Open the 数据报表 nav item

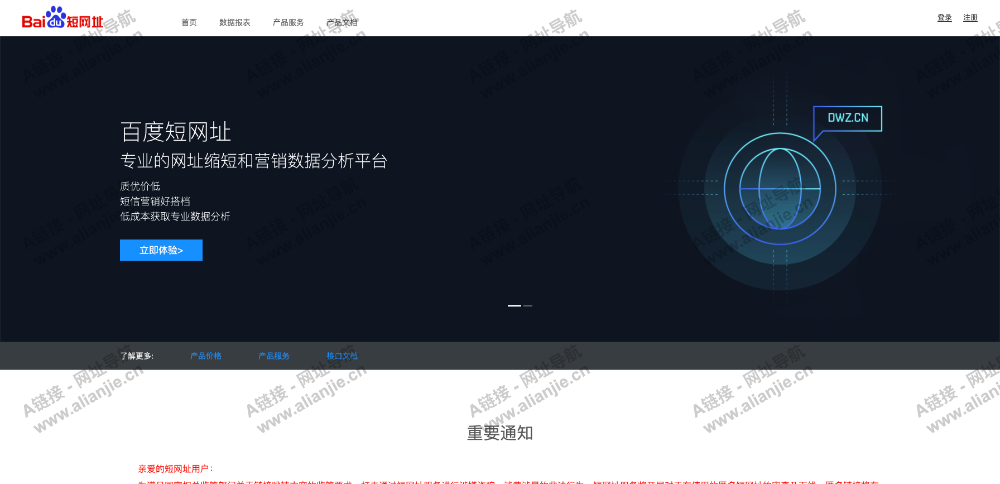(235, 22)
